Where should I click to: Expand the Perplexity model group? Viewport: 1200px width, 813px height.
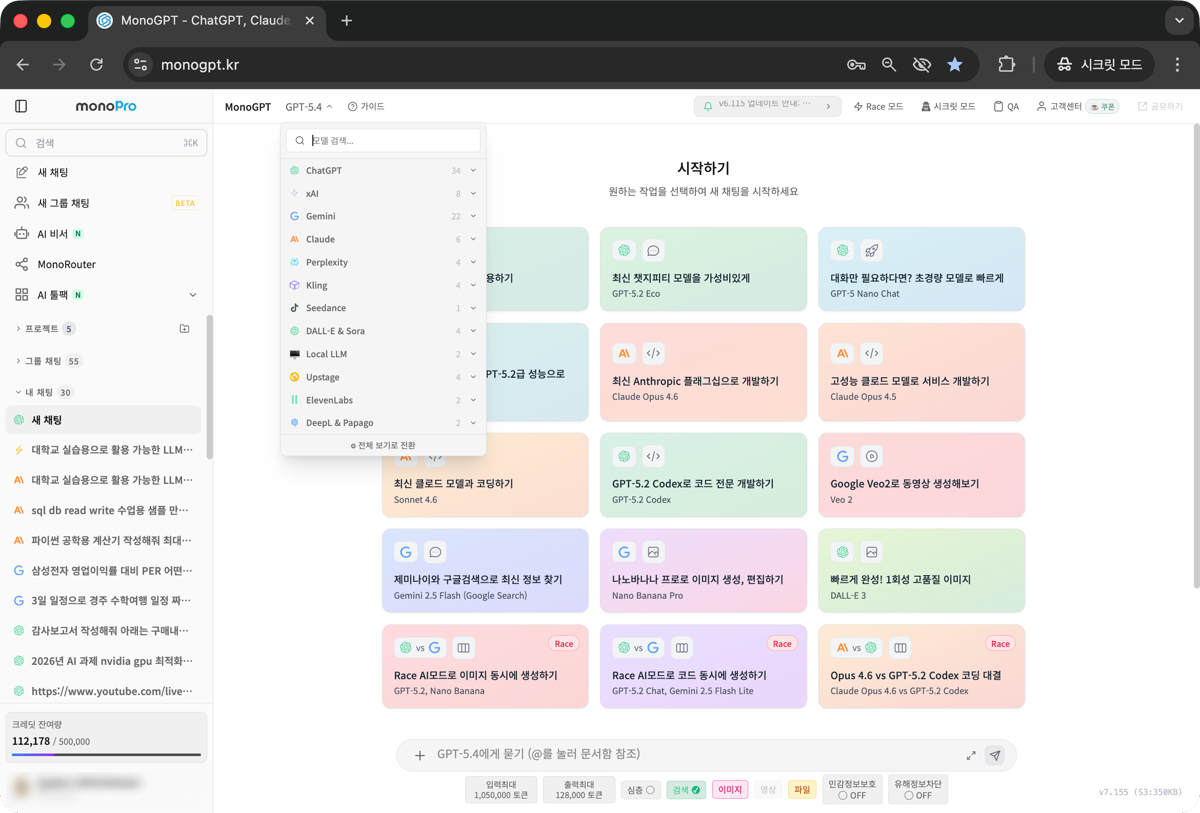click(383, 262)
